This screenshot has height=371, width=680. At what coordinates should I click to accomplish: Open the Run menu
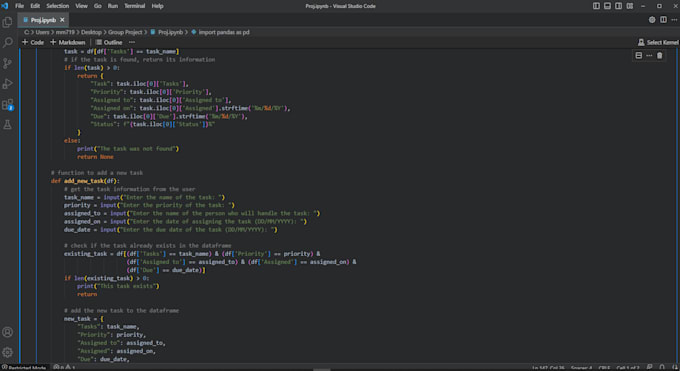pos(113,6)
